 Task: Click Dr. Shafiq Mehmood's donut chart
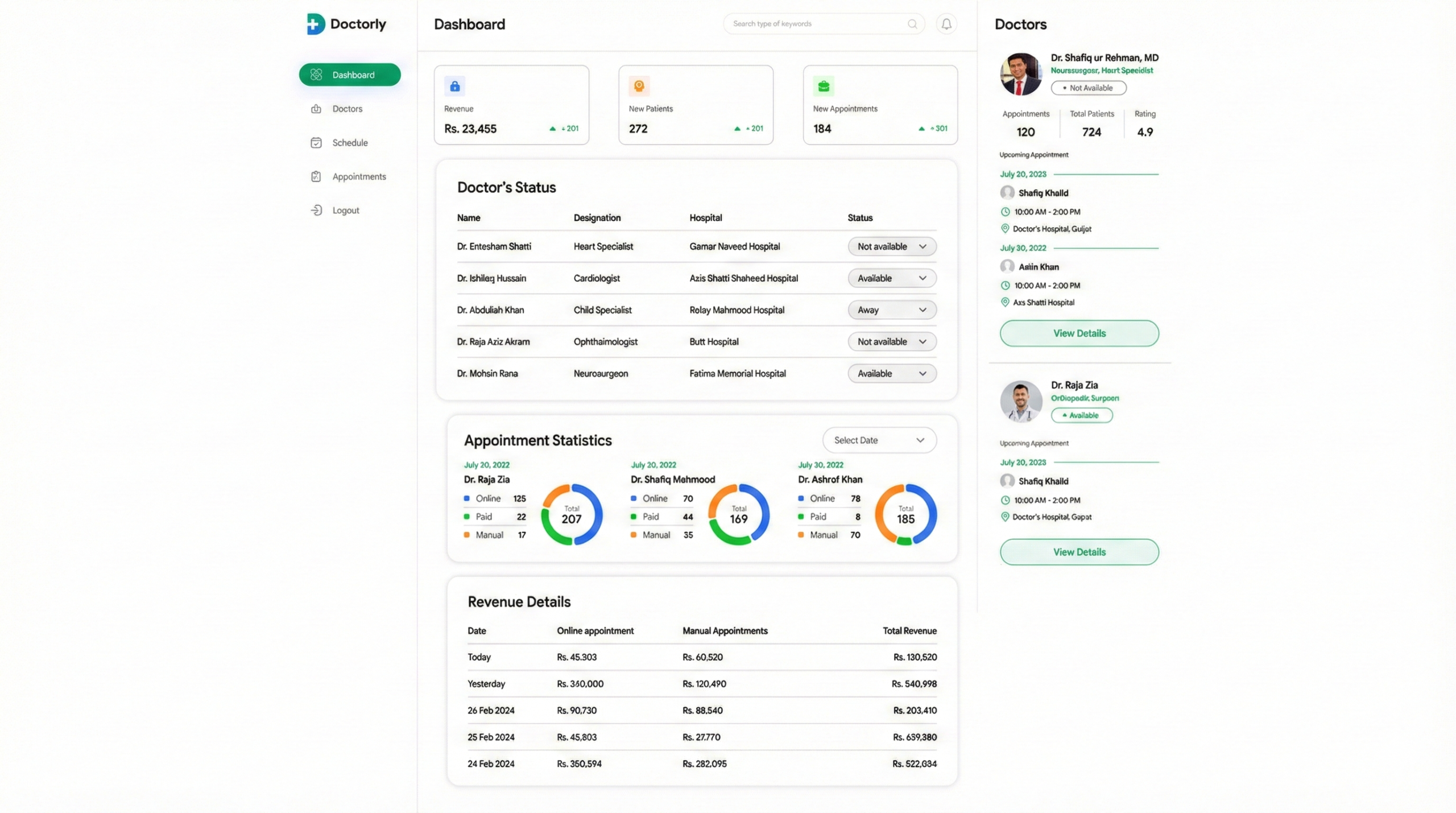(738, 514)
